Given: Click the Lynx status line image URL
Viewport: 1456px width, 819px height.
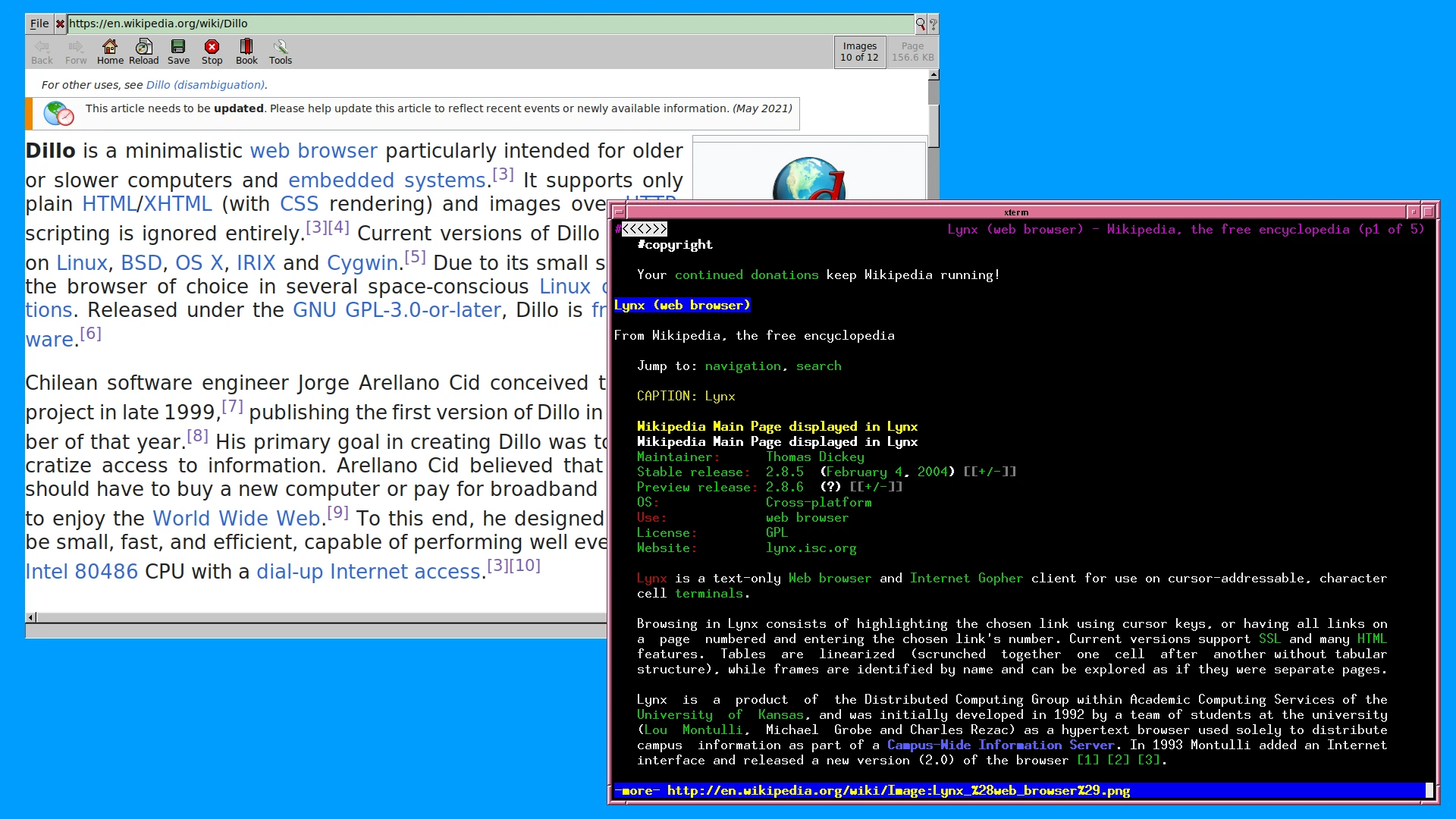Looking at the screenshot, I should coord(899,790).
